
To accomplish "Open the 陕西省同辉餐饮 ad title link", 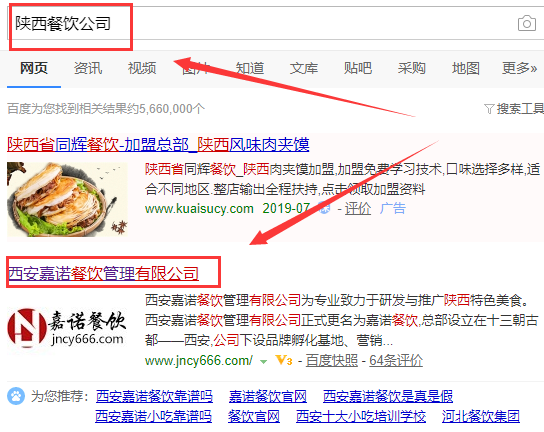I will [158, 144].
